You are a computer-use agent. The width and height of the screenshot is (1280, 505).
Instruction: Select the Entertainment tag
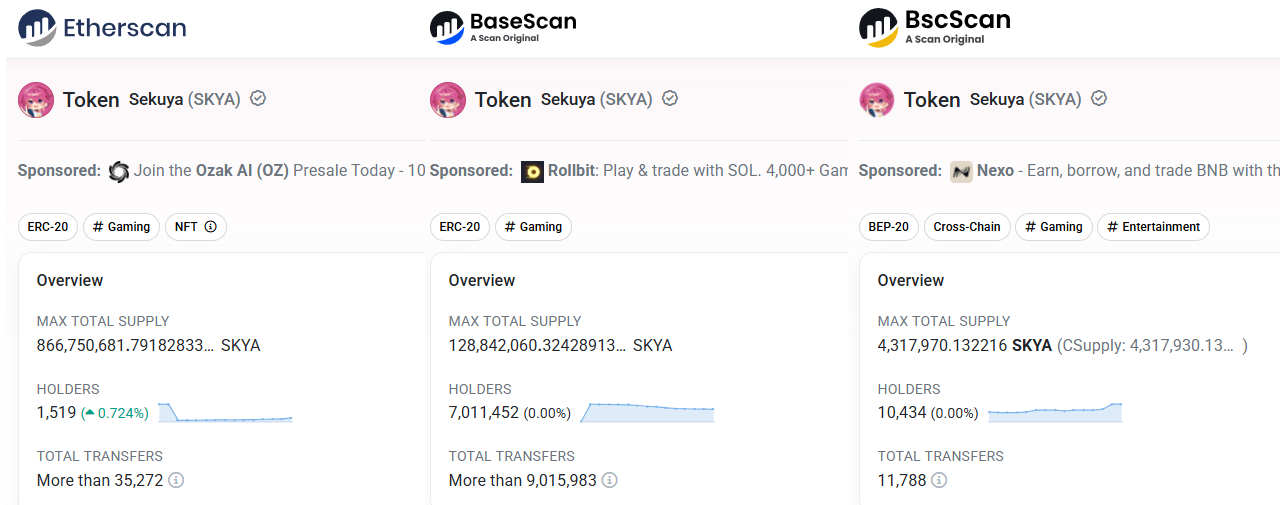pyautogui.click(x=1153, y=227)
